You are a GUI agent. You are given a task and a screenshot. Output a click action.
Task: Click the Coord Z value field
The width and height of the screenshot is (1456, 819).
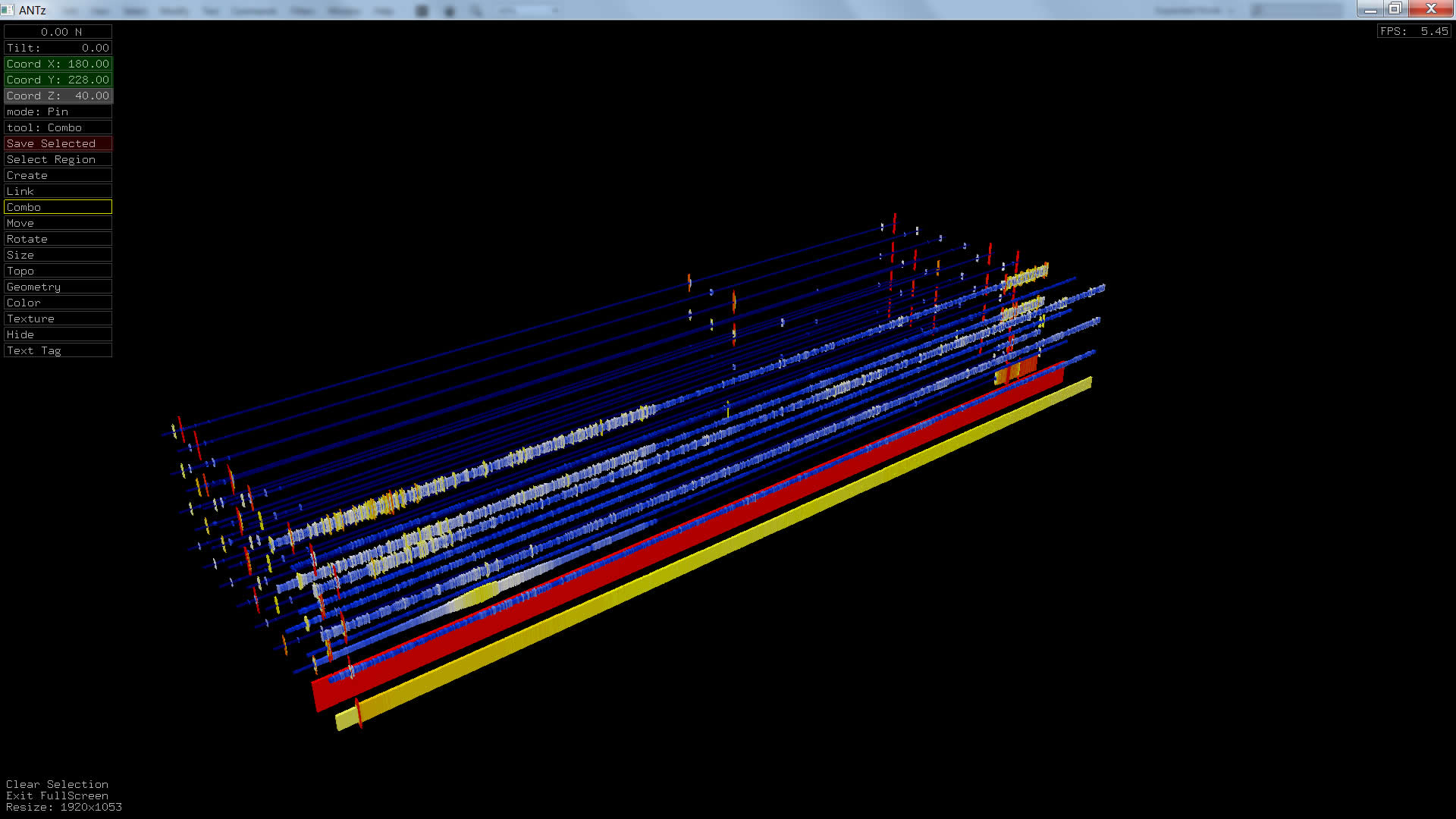(x=58, y=96)
